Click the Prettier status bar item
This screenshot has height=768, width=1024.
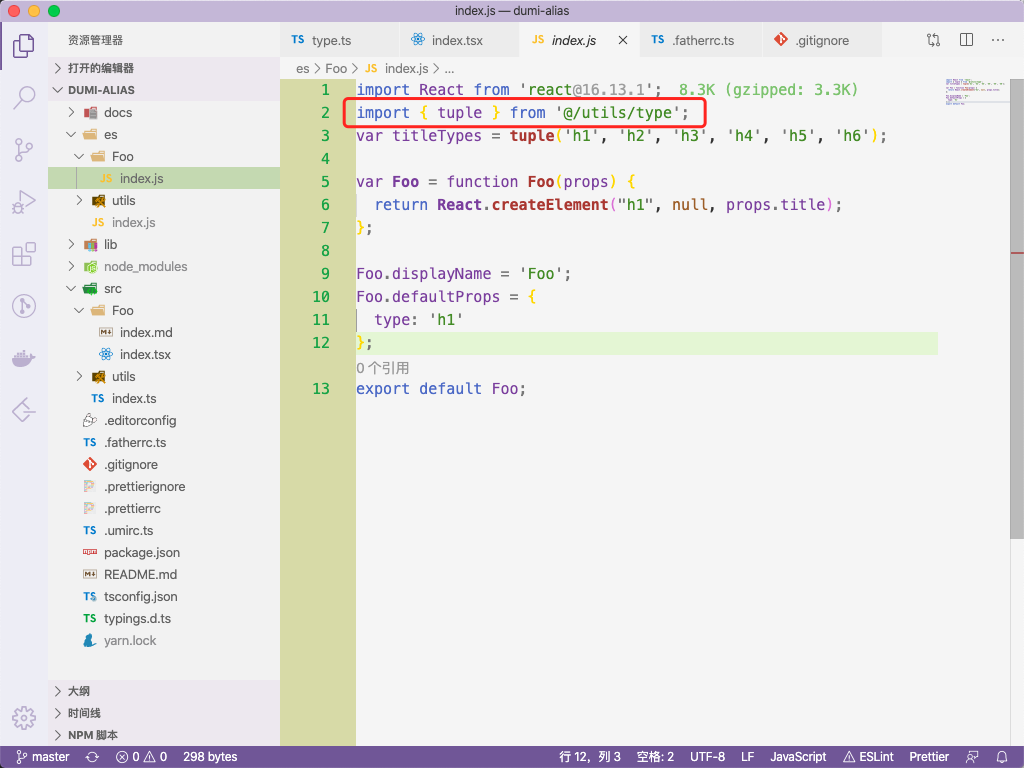click(x=929, y=757)
